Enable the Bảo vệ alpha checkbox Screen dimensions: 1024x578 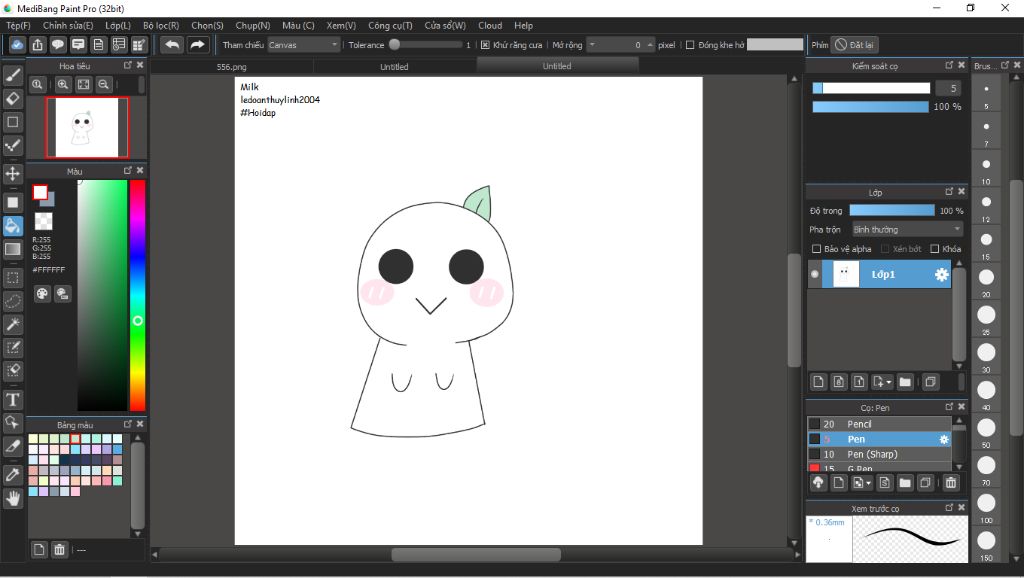click(816, 249)
